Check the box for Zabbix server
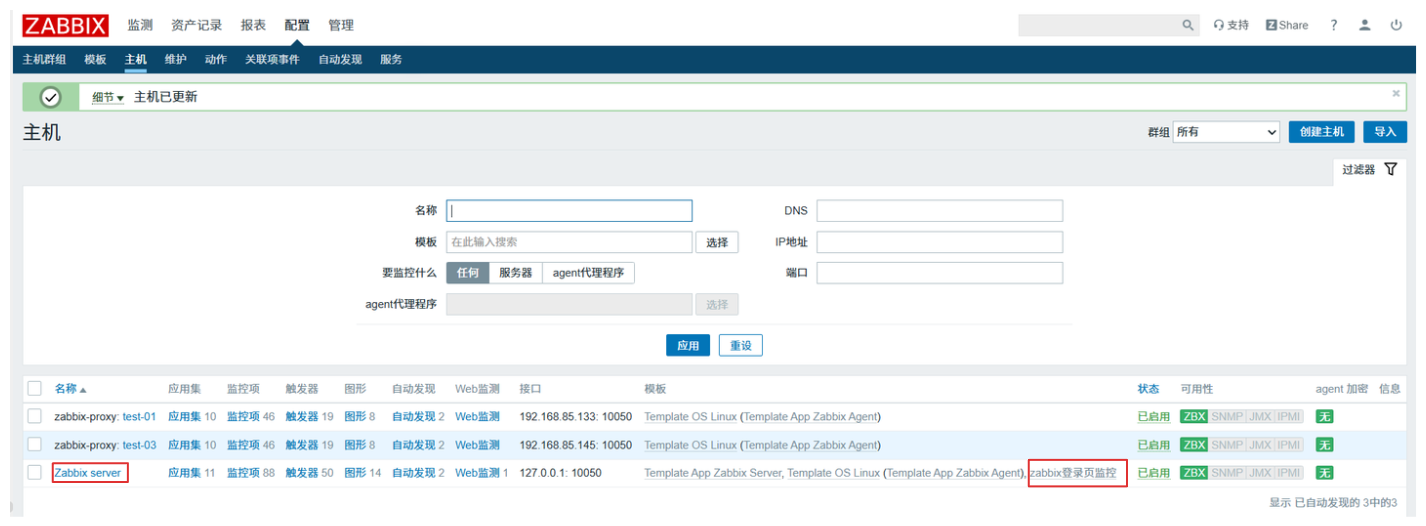 35,473
